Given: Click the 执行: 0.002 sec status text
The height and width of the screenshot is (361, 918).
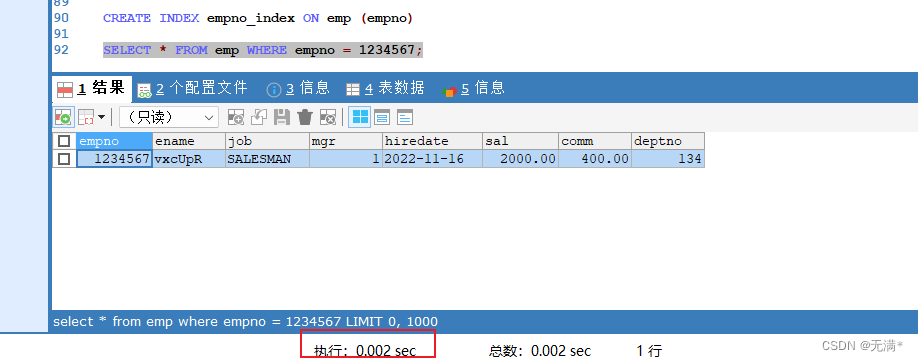Looking at the screenshot, I should (x=365, y=351).
